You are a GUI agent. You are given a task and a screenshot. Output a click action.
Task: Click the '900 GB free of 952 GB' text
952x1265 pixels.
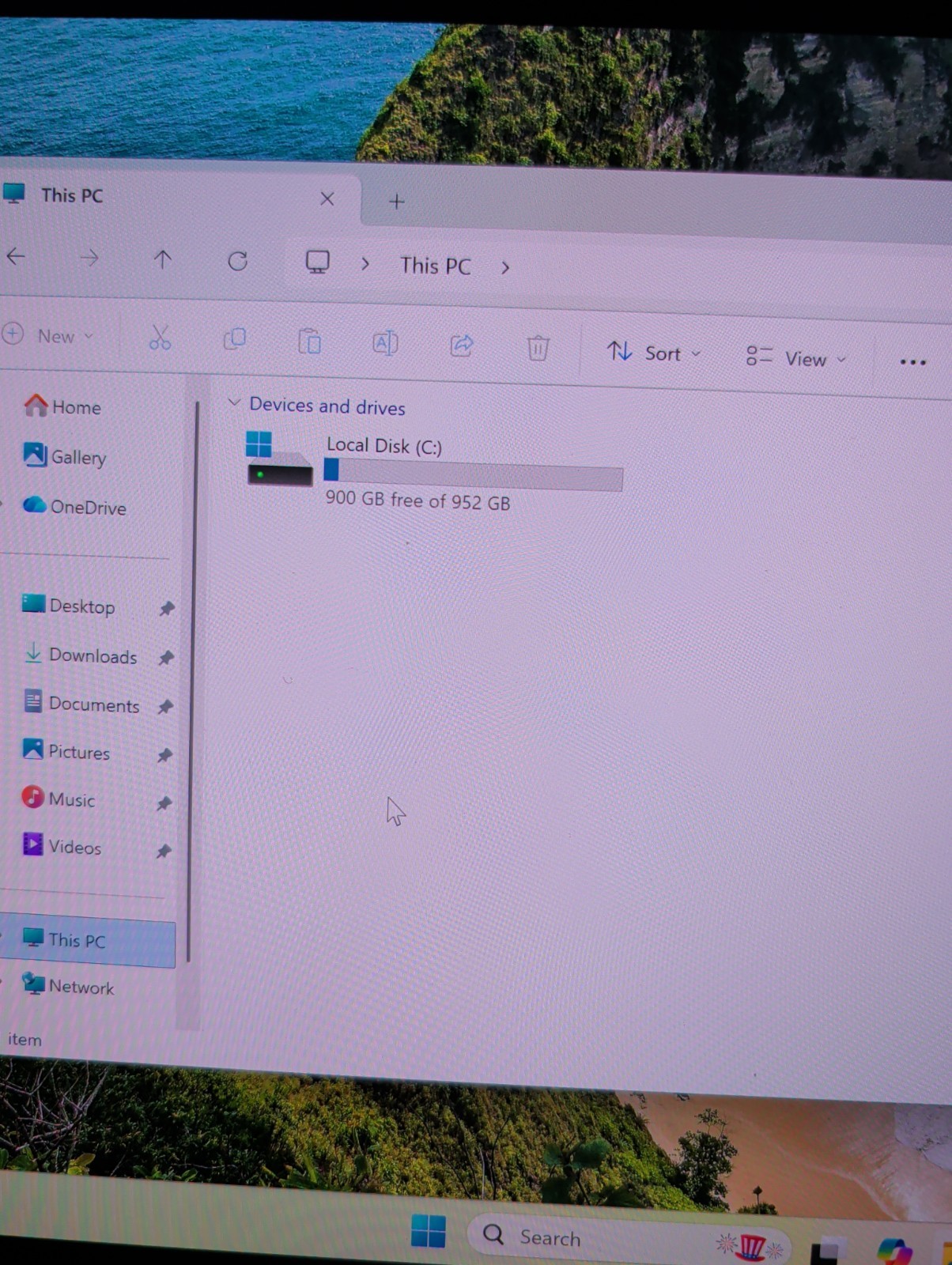point(417,500)
